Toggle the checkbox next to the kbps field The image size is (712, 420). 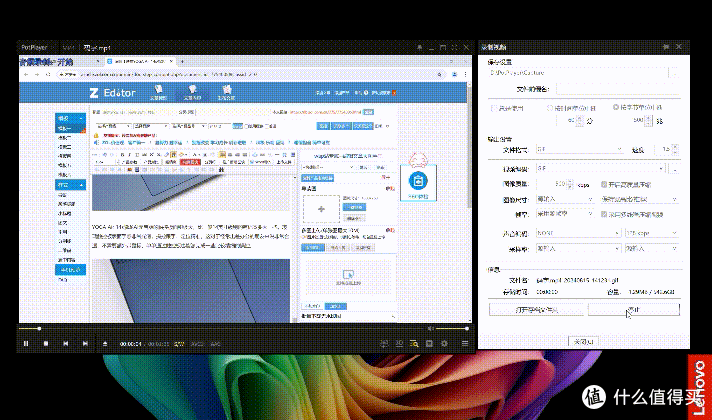(x=604, y=184)
